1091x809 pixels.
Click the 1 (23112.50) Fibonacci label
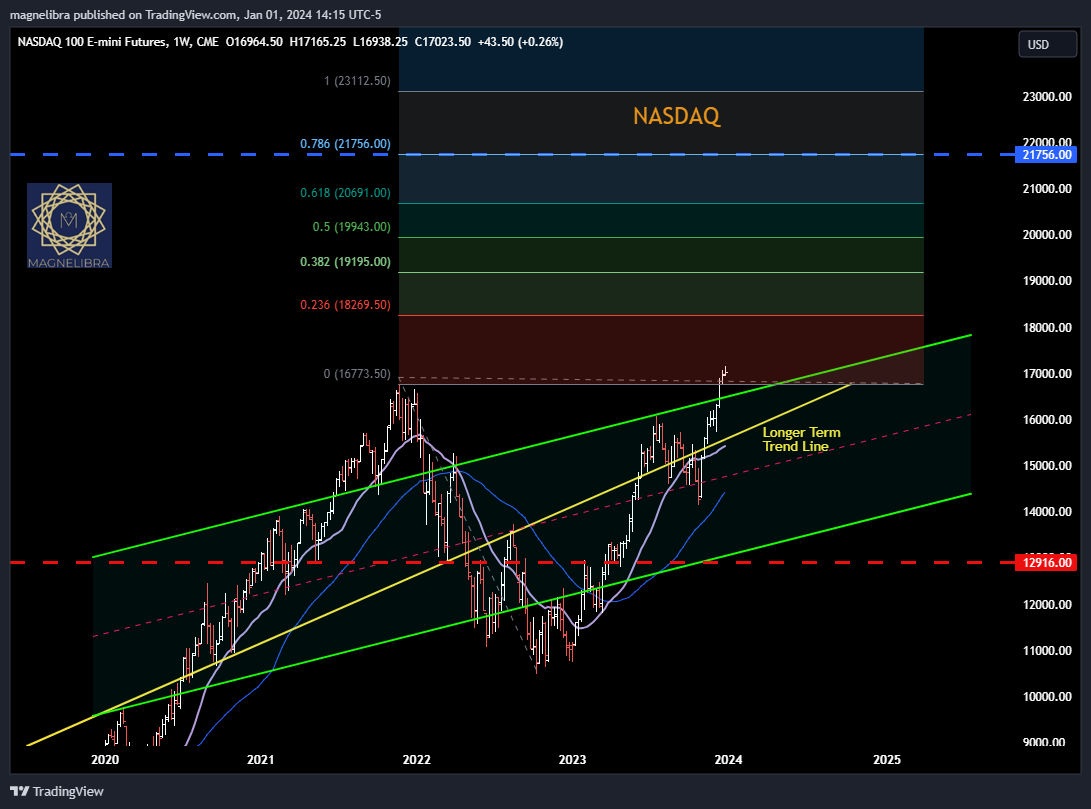click(x=357, y=81)
